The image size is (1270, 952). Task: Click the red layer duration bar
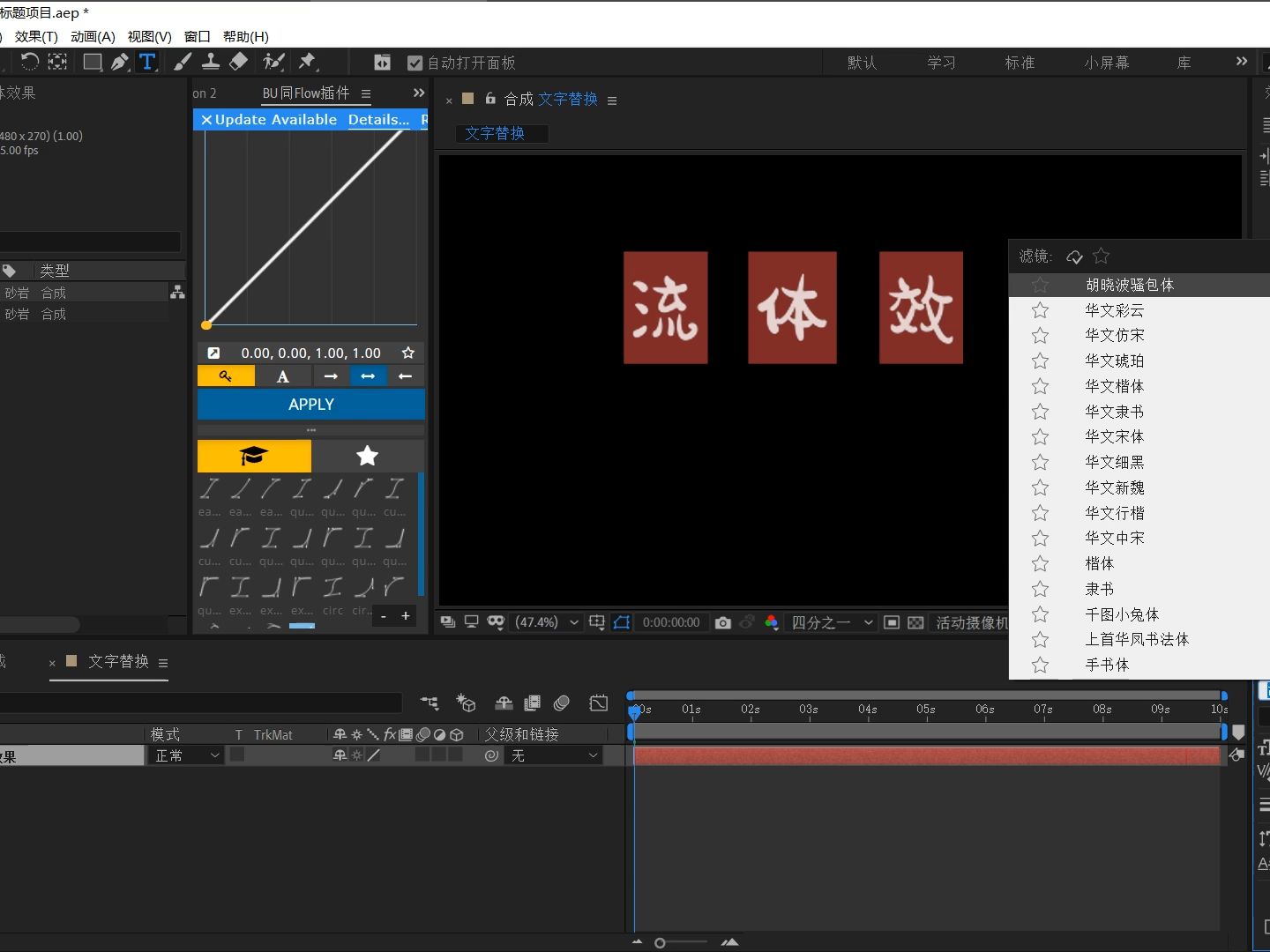[926, 755]
